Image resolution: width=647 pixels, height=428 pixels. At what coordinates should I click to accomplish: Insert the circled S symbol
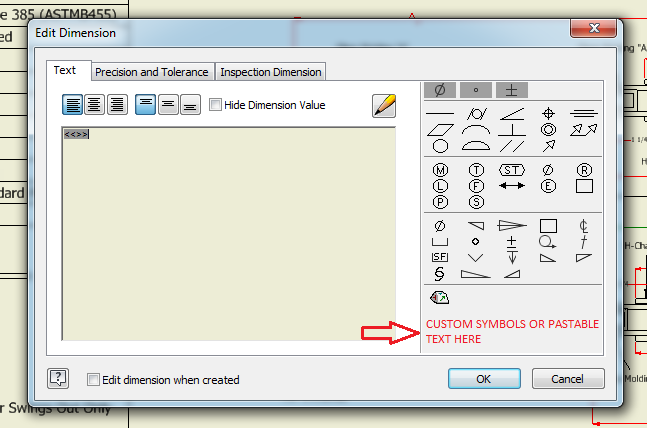point(476,202)
